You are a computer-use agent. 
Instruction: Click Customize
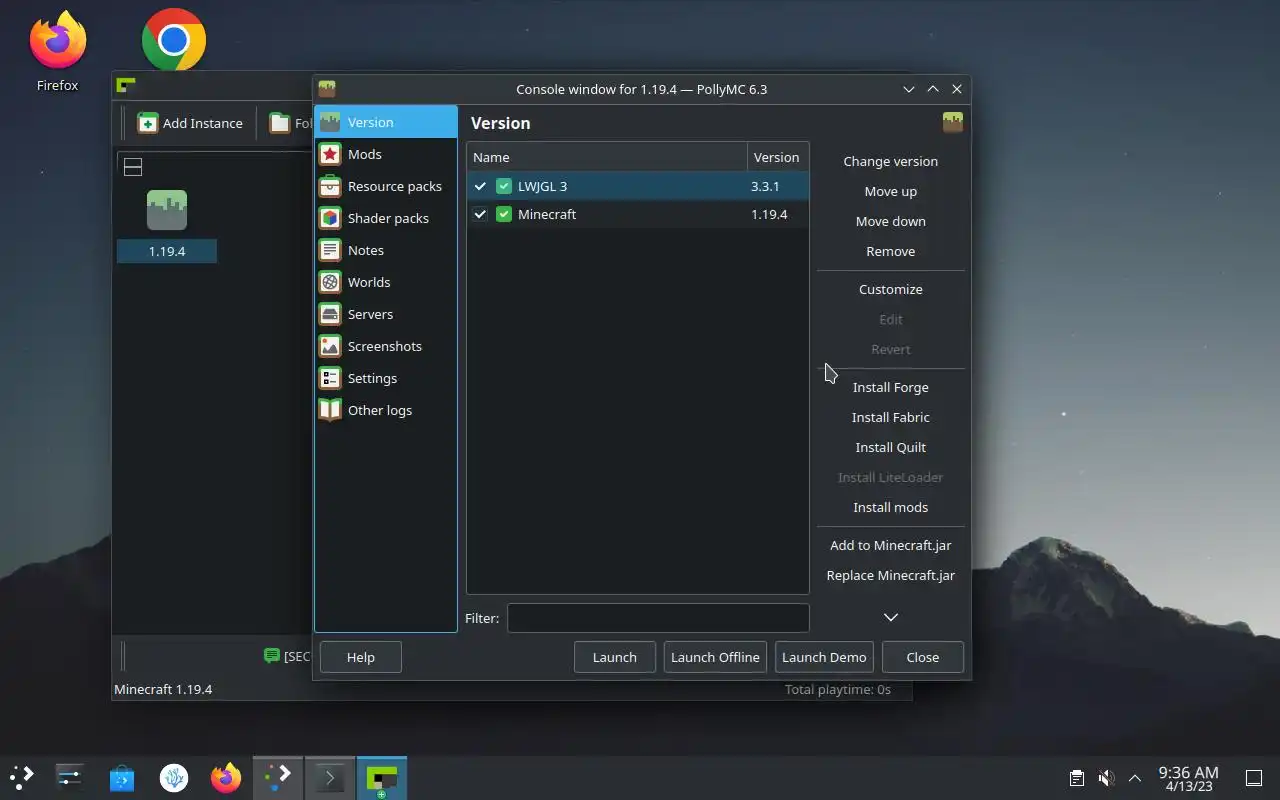pos(891,289)
